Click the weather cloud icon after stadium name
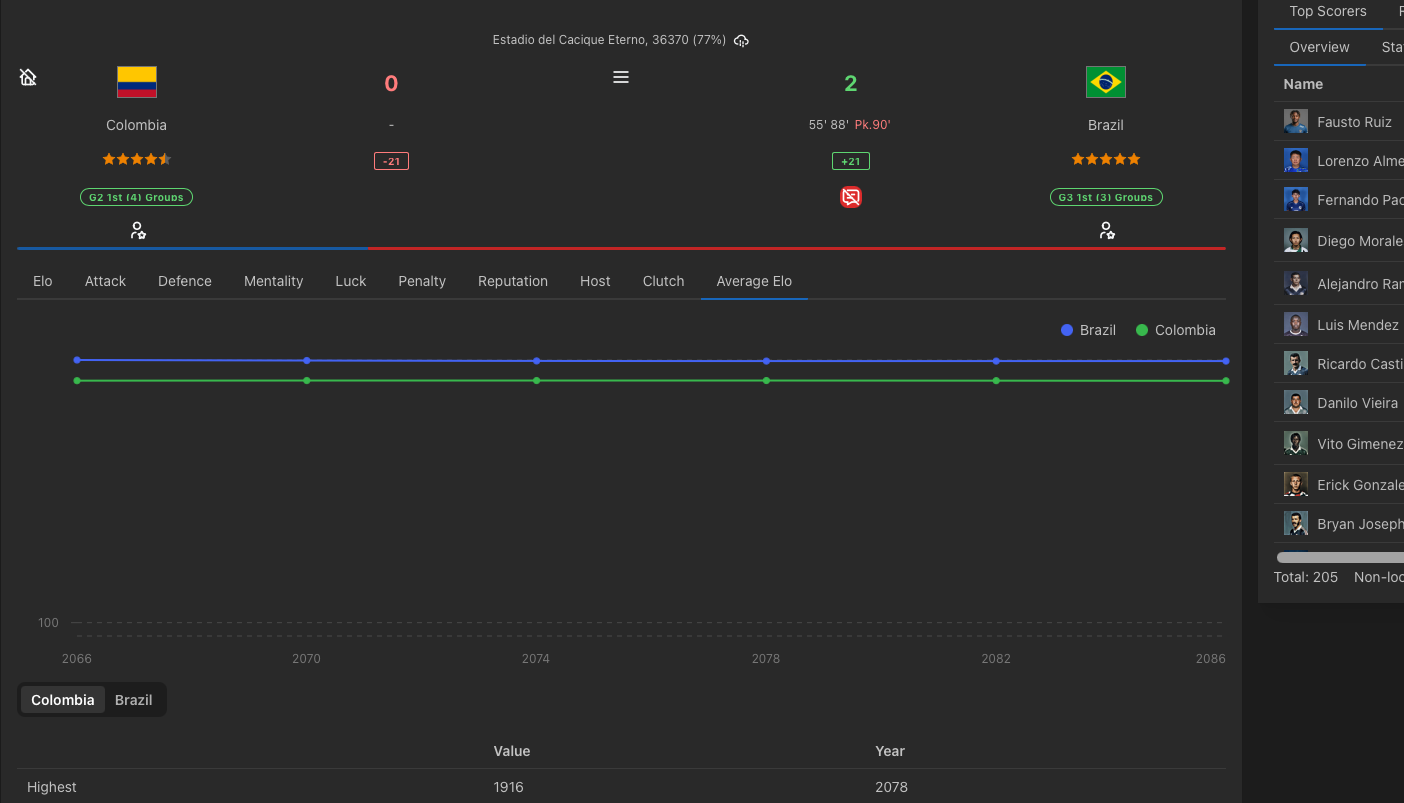The width and height of the screenshot is (1404, 803). click(741, 41)
